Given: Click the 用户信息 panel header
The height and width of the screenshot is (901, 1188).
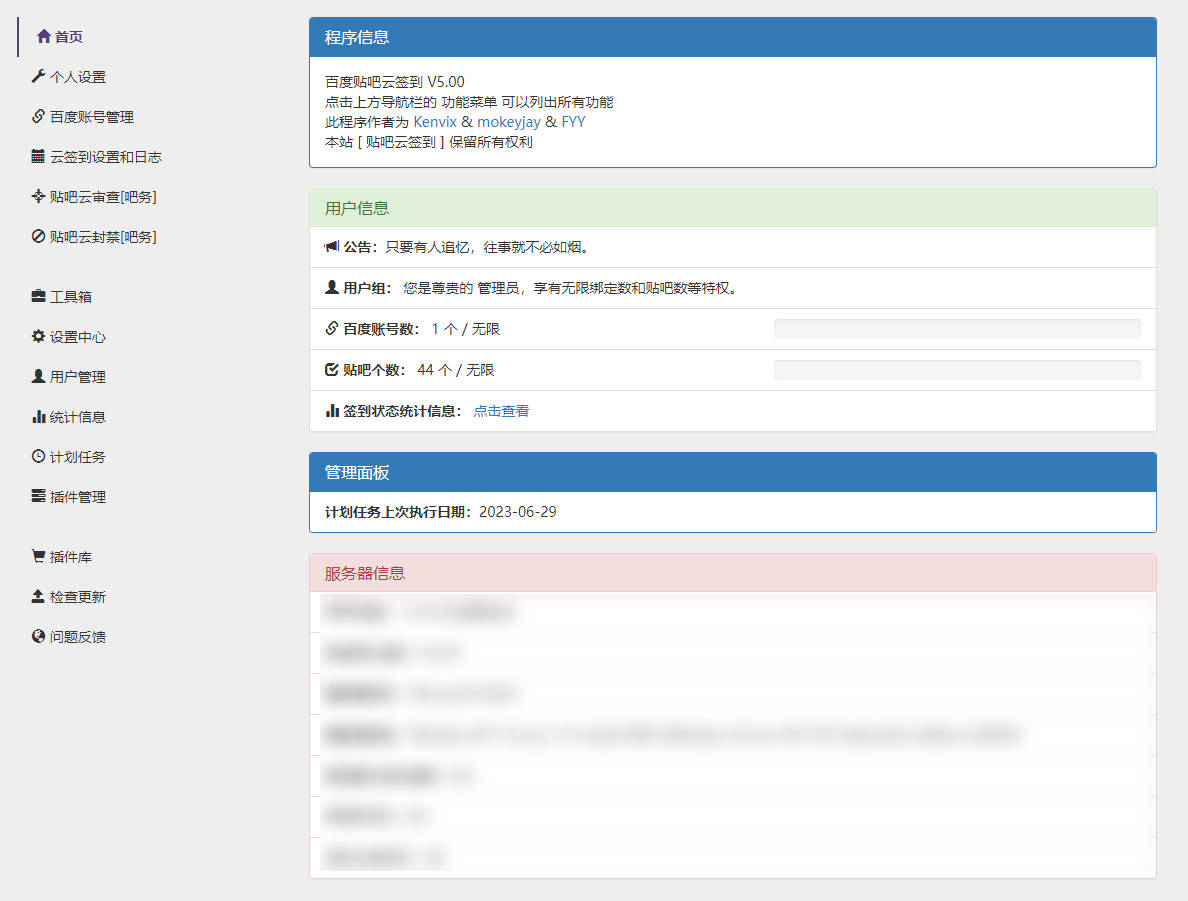Looking at the screenshot, I should click(x=733, y=208).
